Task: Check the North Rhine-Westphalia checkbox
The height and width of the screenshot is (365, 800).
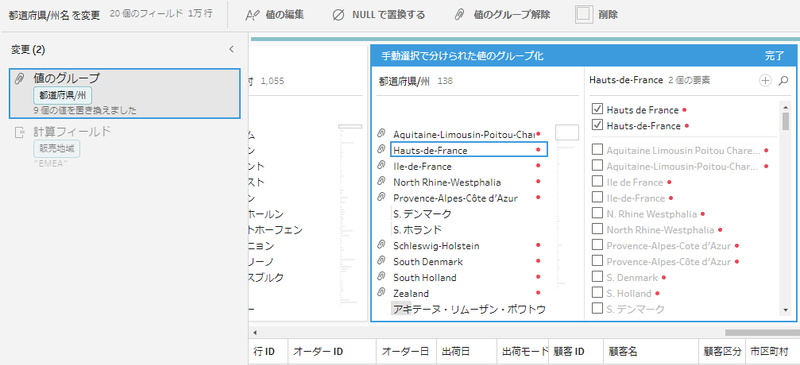Action: coord(597,229)
